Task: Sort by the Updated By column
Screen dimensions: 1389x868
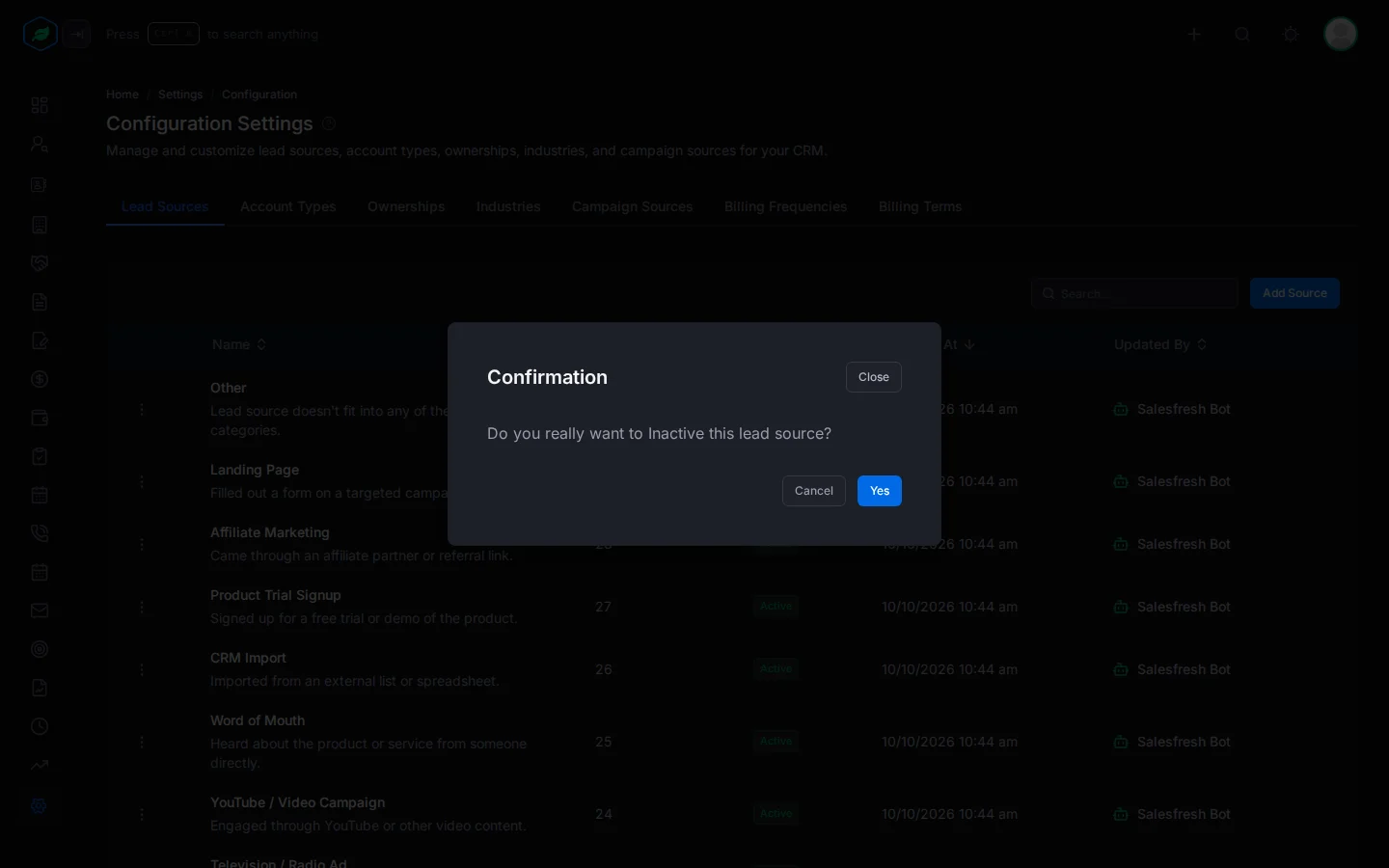Action: [x=1160, y=344]
